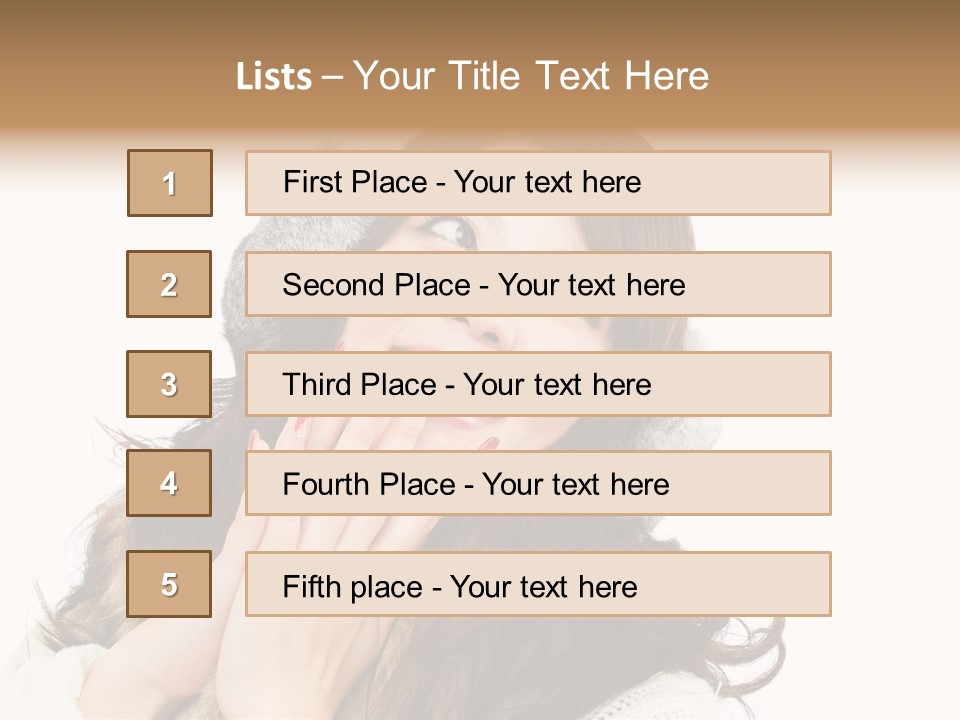Select the Second Place text bar

pyautogui.click(x=538, y=284)
